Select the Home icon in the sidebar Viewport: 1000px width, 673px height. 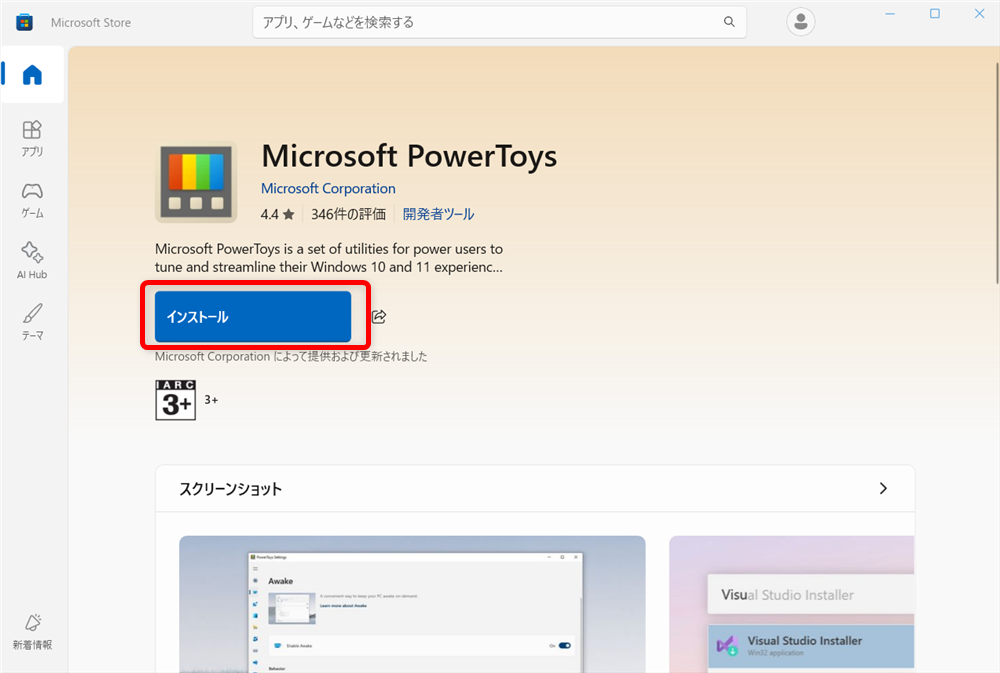point(33,74)
